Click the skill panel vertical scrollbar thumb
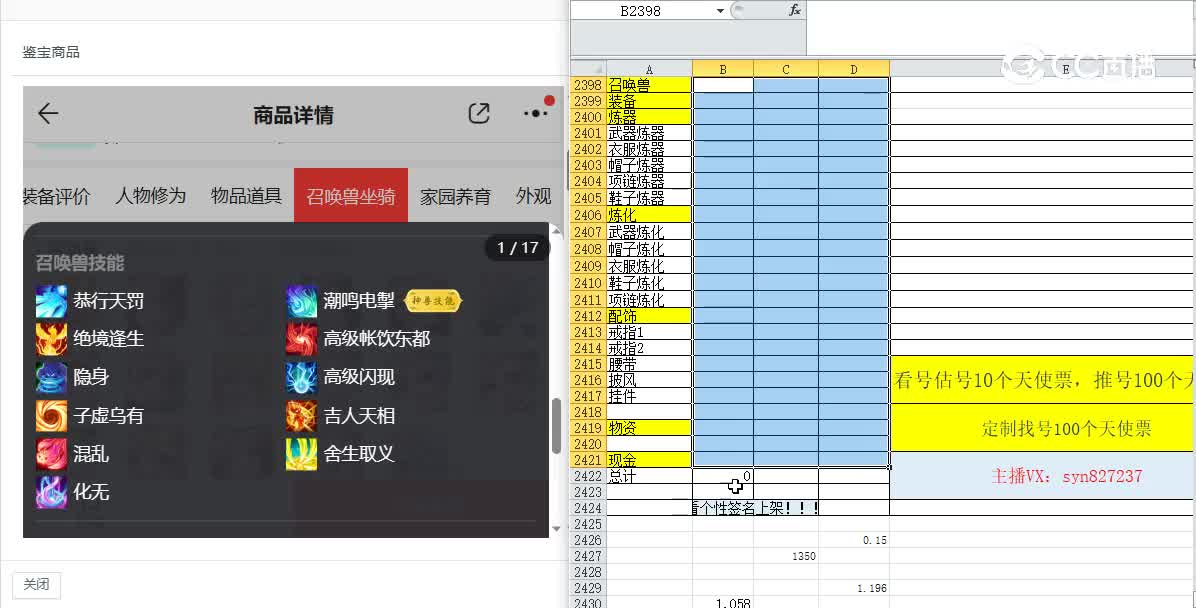1196x608 pixels. [x=556, y=427]
